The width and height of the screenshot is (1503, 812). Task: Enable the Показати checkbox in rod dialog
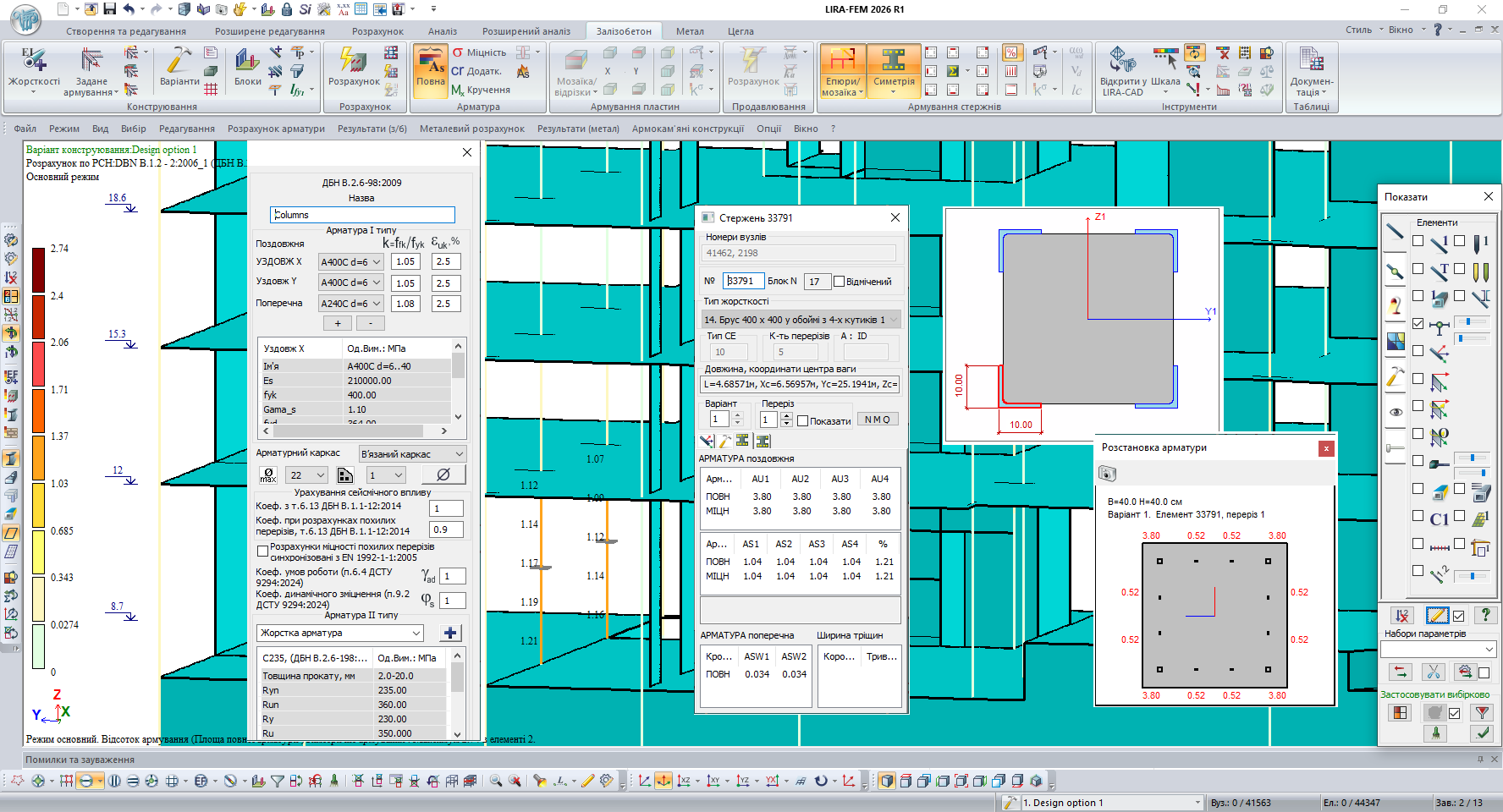[803, 421]
